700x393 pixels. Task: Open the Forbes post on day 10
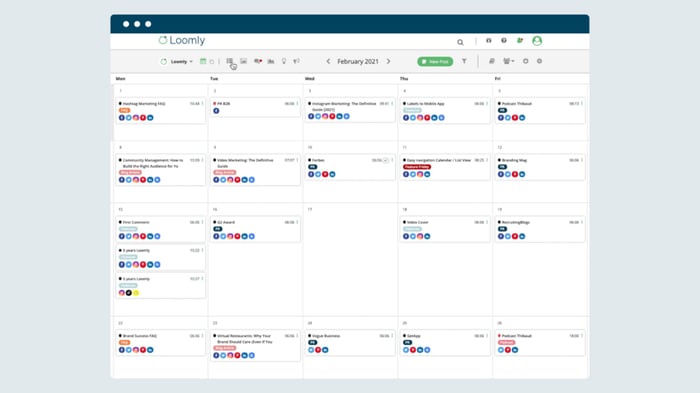(x=318, y=160)
